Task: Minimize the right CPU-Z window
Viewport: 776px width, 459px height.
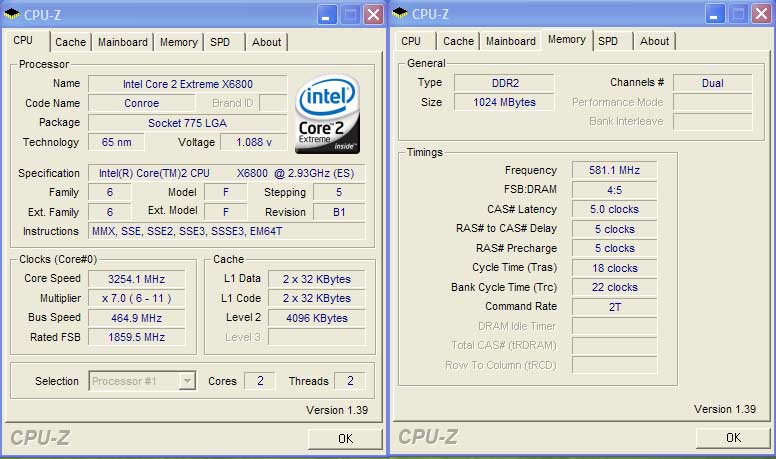Action: (x=714, y=14)
